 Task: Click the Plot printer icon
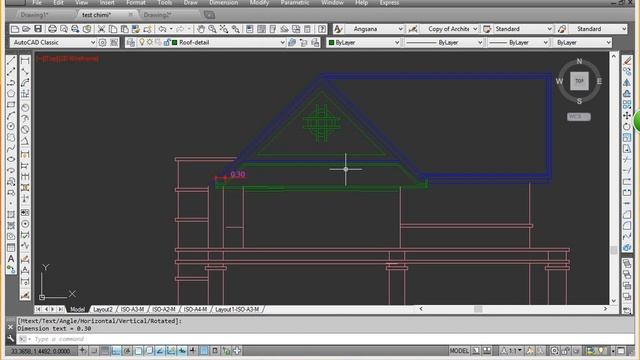pos(52,29)
